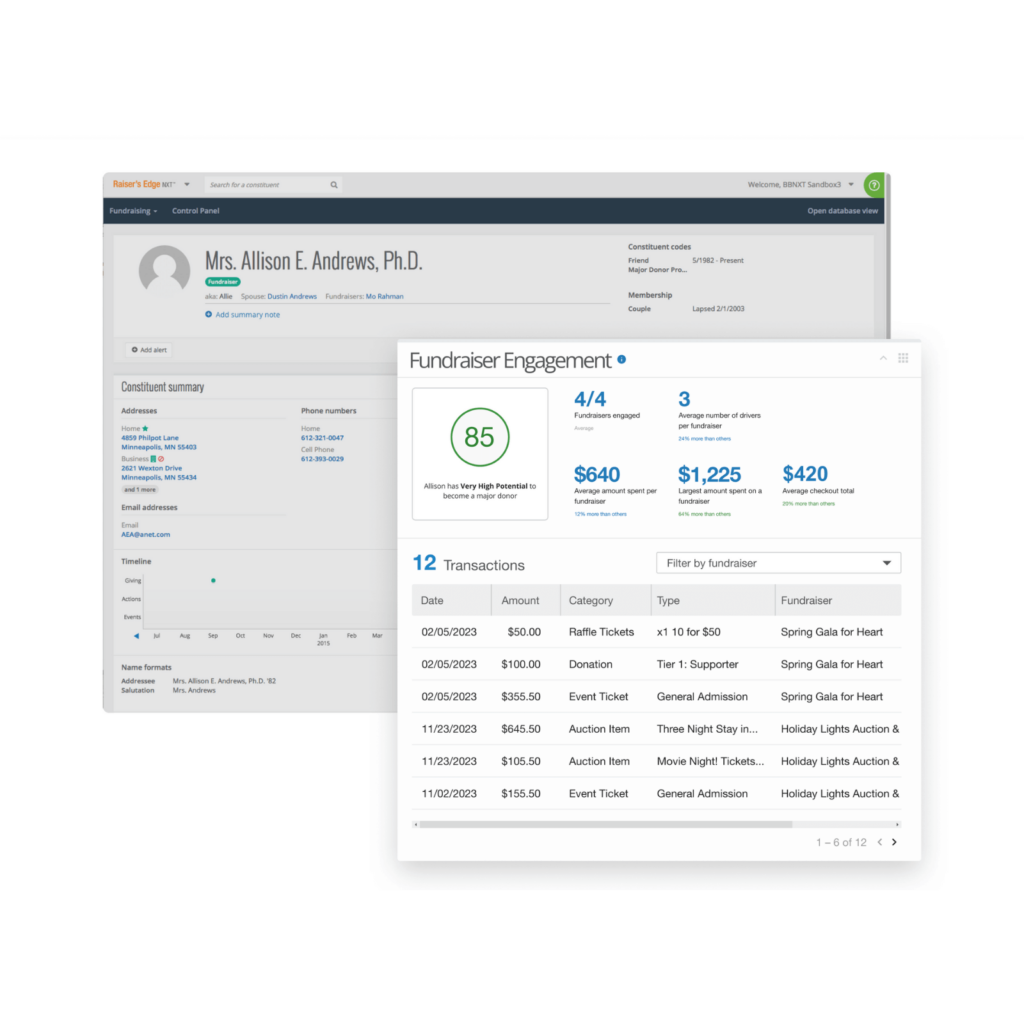The width and height of the screenshot is (1024, 1024).
Task: Click the red no-mail icon by Business
Action: pyautogui.click(x=161, y=458)
